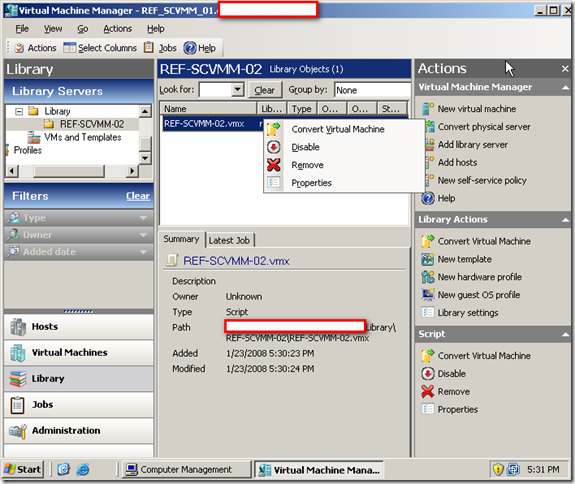Click the Library settings icon
The height and width of the screenshot is (484, 575).
428,313
